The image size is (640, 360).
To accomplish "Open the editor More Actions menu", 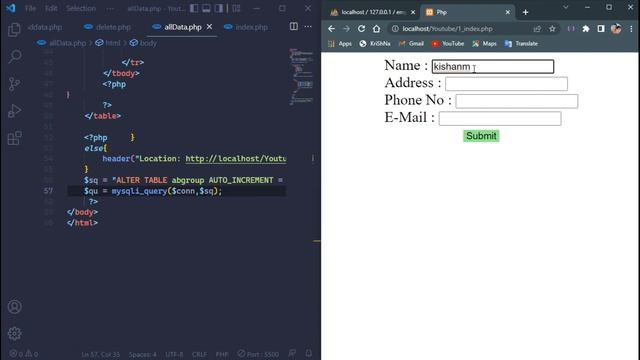I will pyautogui.click(x=308, y=27).
